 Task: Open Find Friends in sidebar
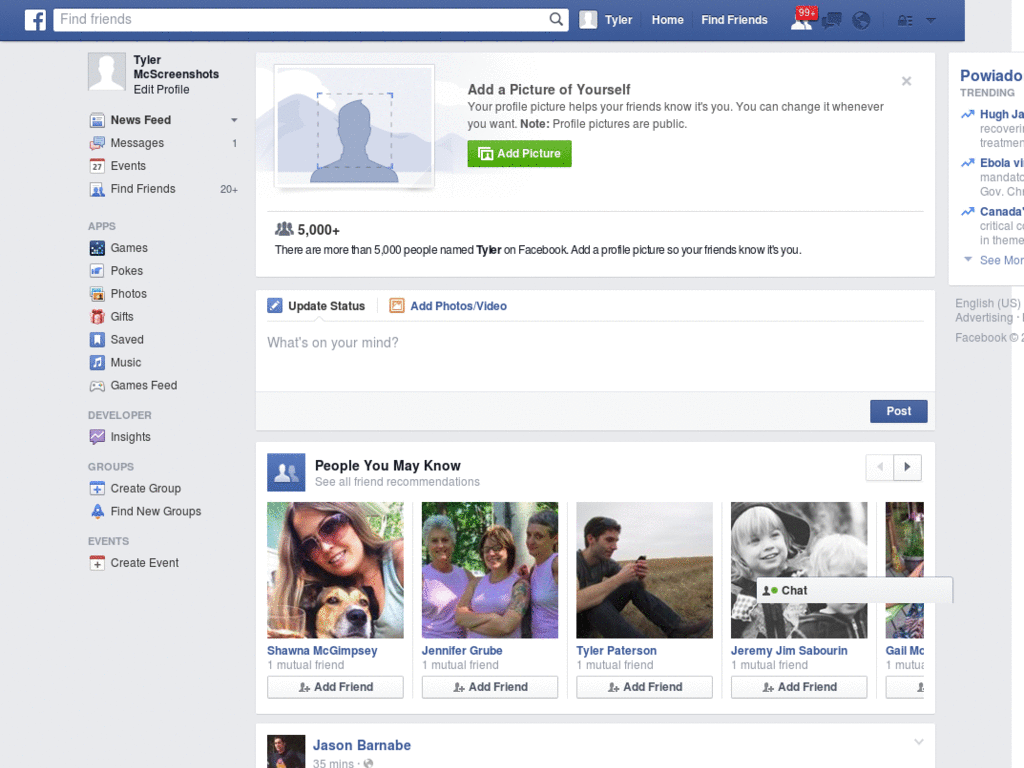pos(143,189)
